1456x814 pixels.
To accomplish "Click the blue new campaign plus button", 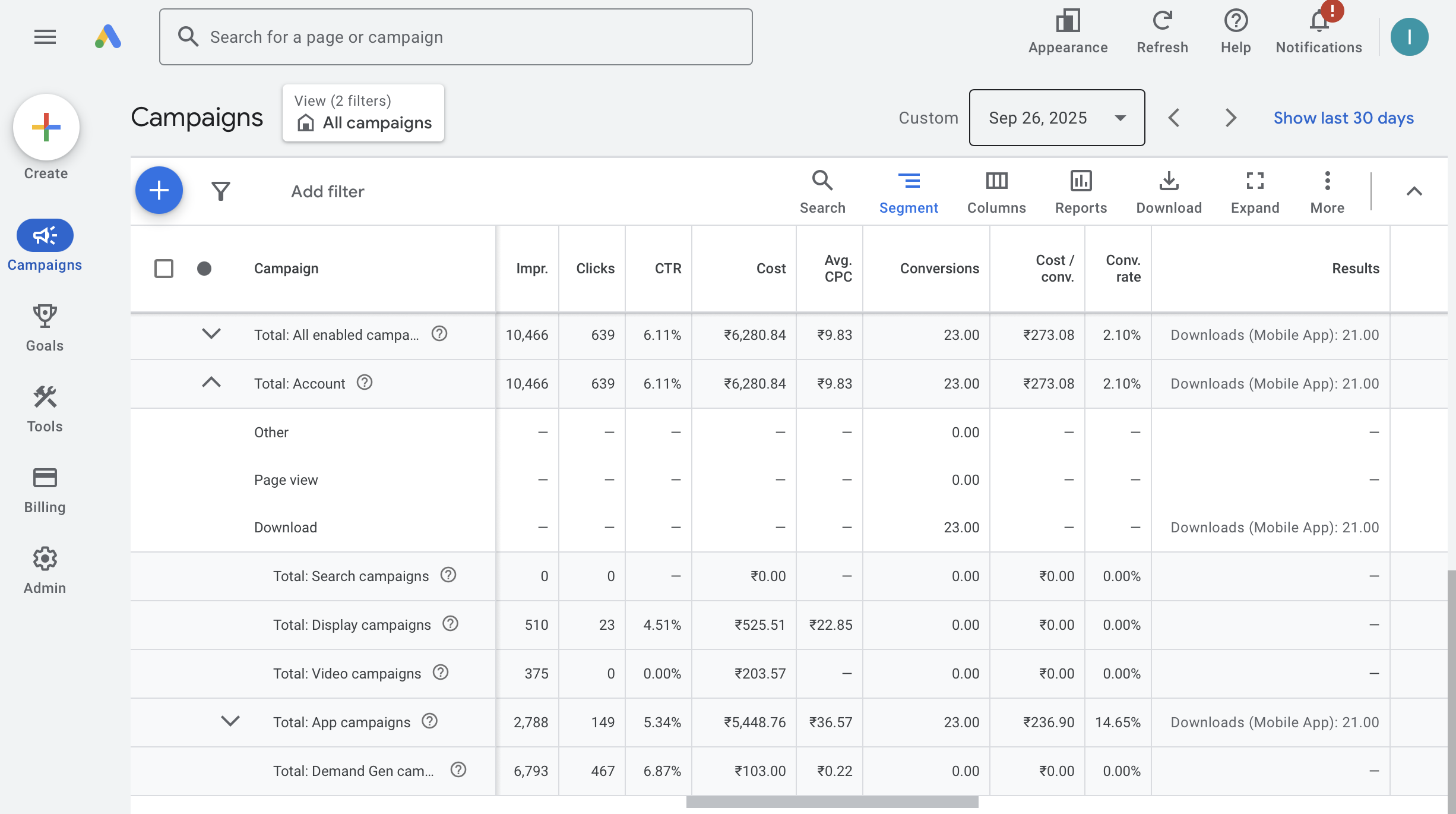I will (x=159, y=190).
